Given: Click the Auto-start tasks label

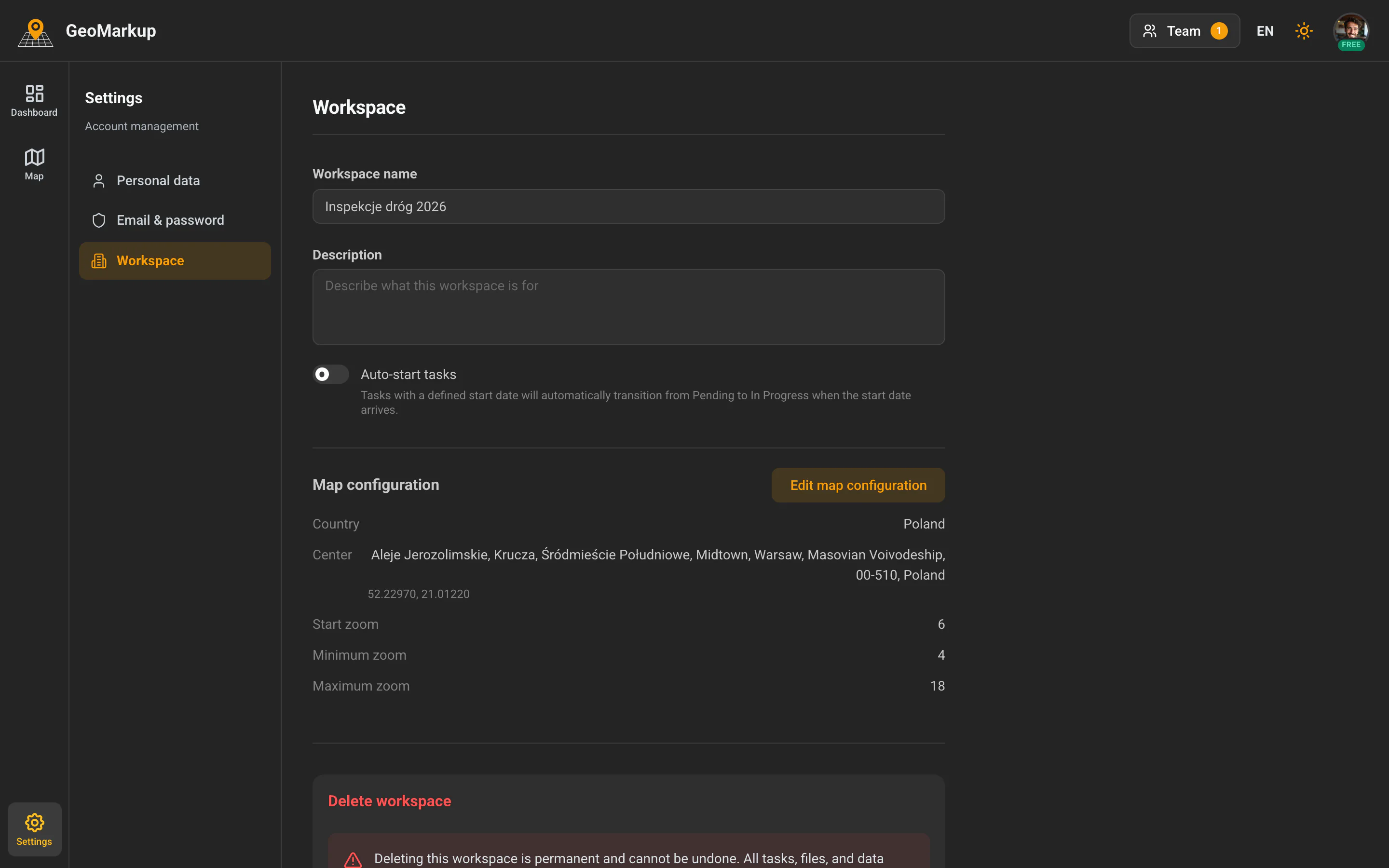Looking at the screenshot, I should pos(409,374).
